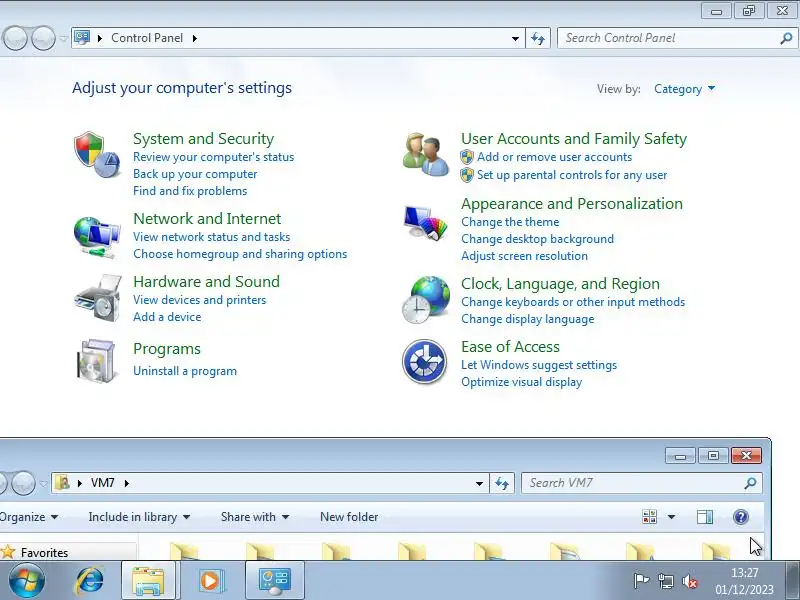Click the Control Panel address bar icon
This screenshot has height=600, width=800.
pos(82,38)
